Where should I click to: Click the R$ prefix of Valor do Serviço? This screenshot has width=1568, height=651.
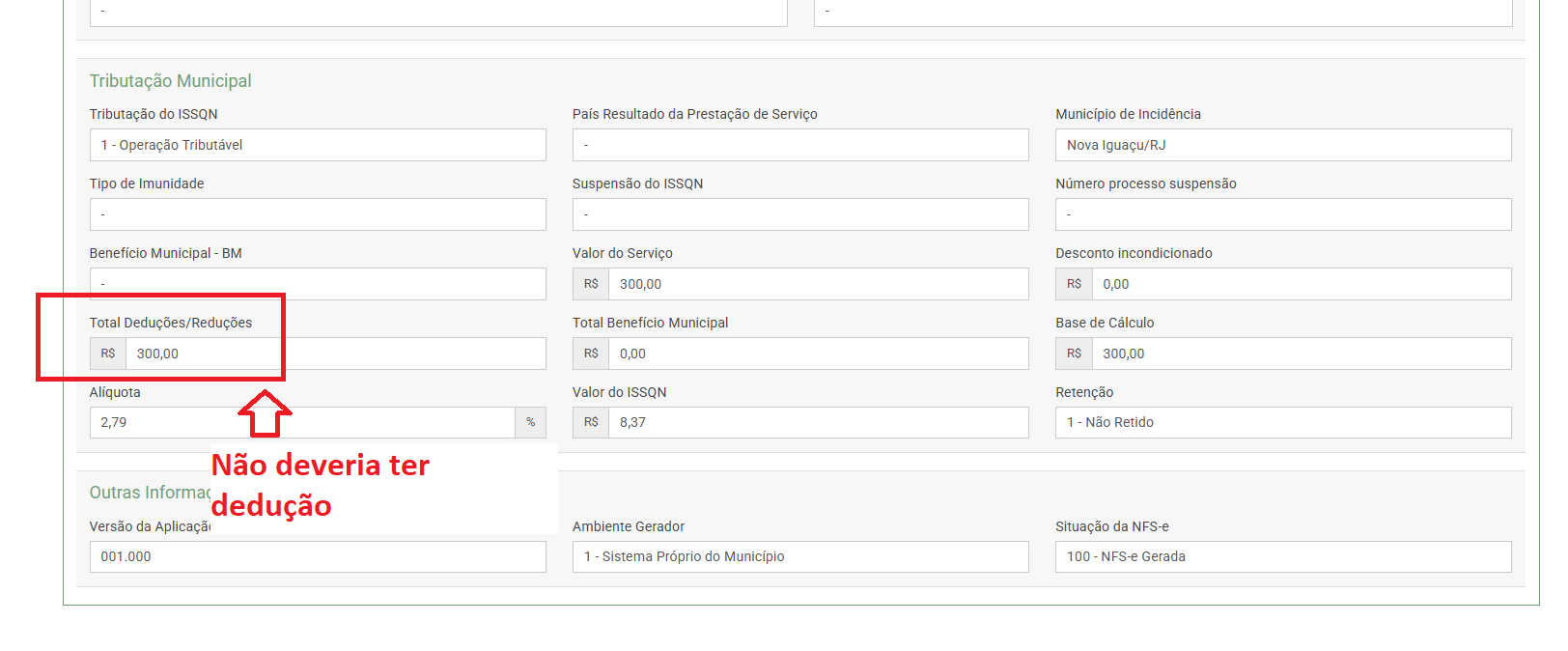(591, 284)
